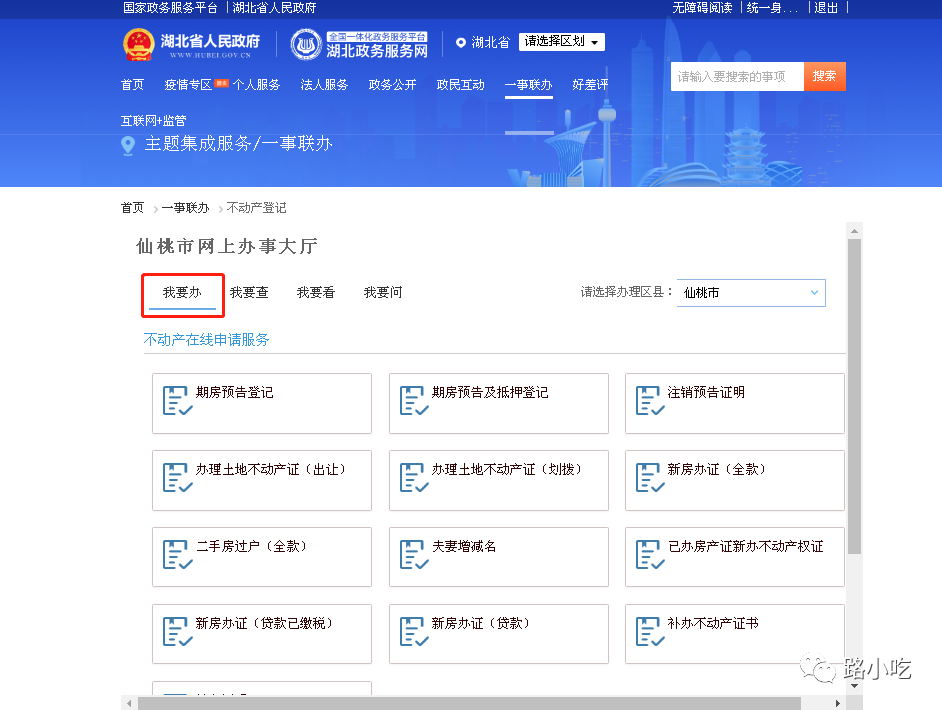Select the 我要办 tab
The image size is (942, 710).
[182, 293]
